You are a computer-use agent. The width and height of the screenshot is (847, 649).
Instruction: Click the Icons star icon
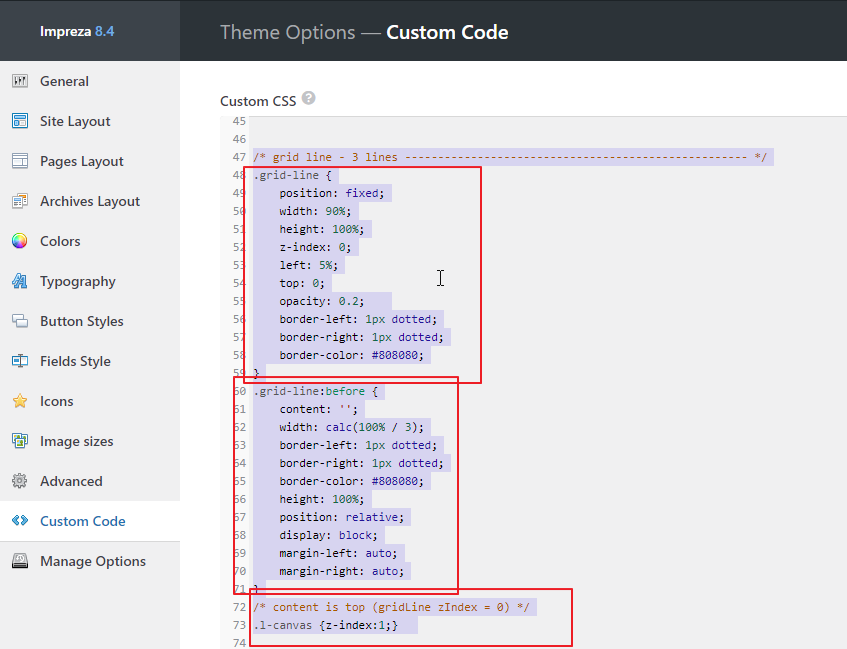click(x=20, y=401)
